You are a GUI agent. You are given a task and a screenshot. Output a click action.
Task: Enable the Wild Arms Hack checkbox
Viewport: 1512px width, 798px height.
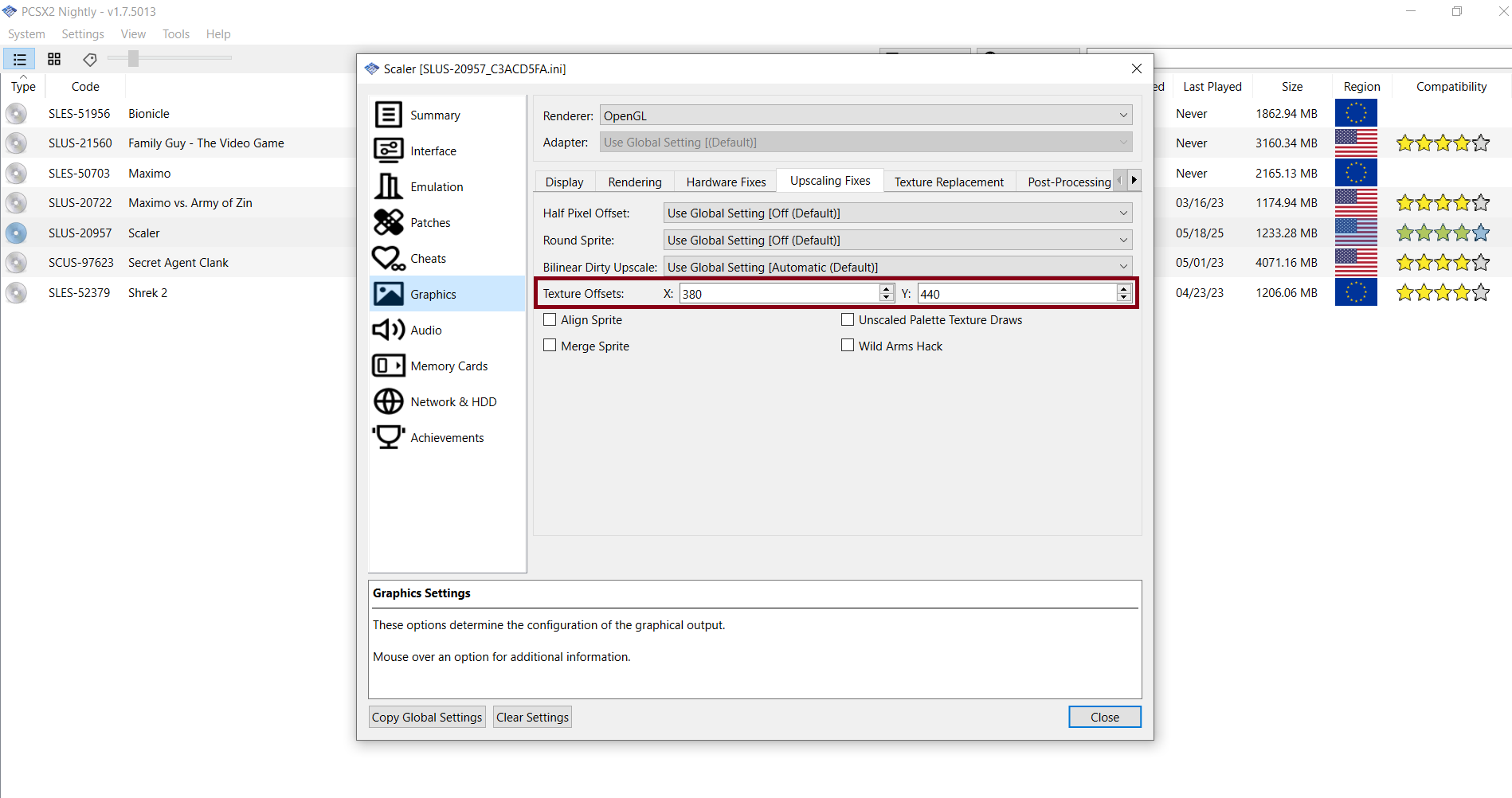tap(848, 346)
